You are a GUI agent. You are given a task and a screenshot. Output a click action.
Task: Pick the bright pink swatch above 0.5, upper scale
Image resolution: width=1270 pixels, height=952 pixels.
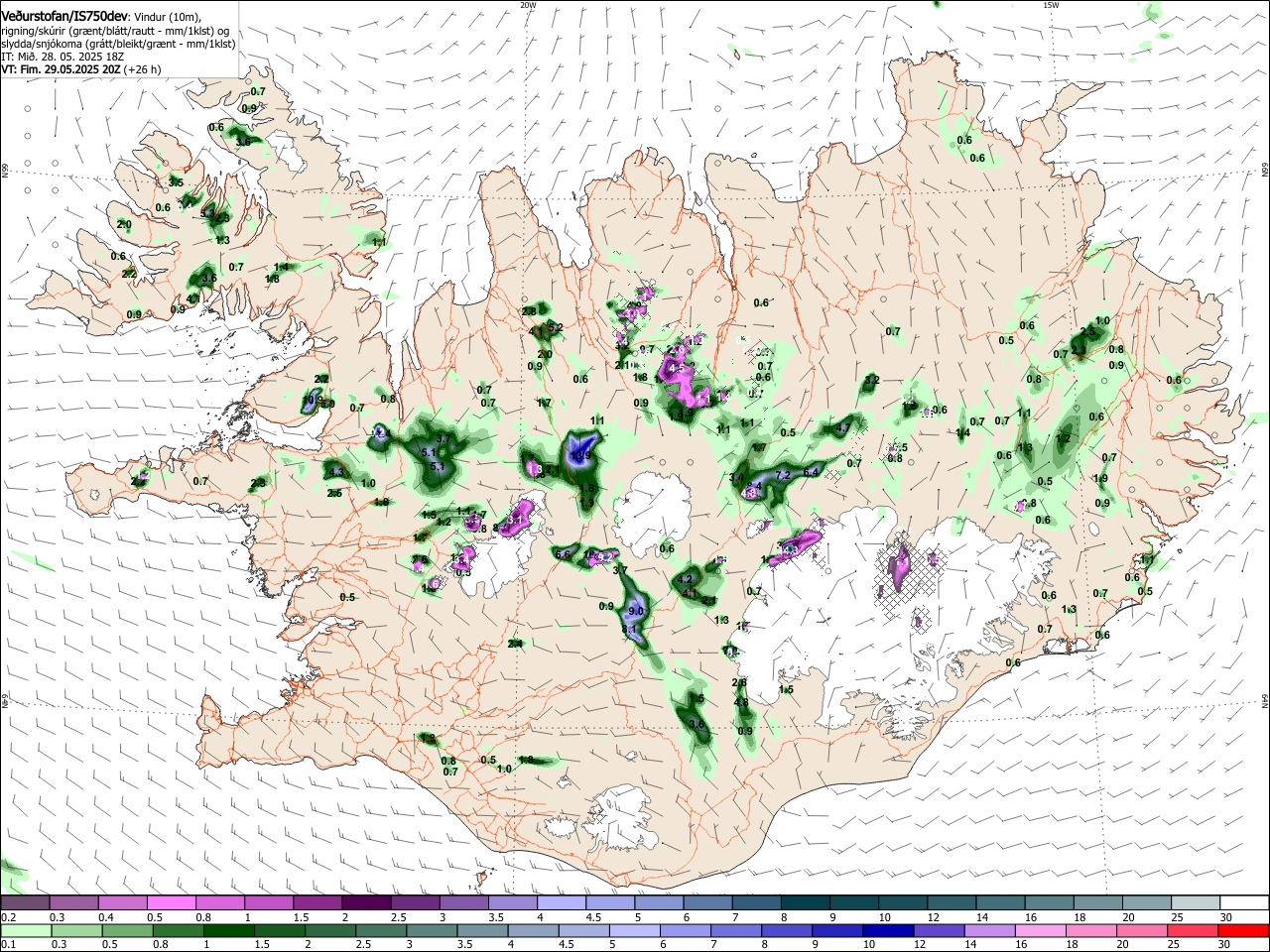point(172,903)
